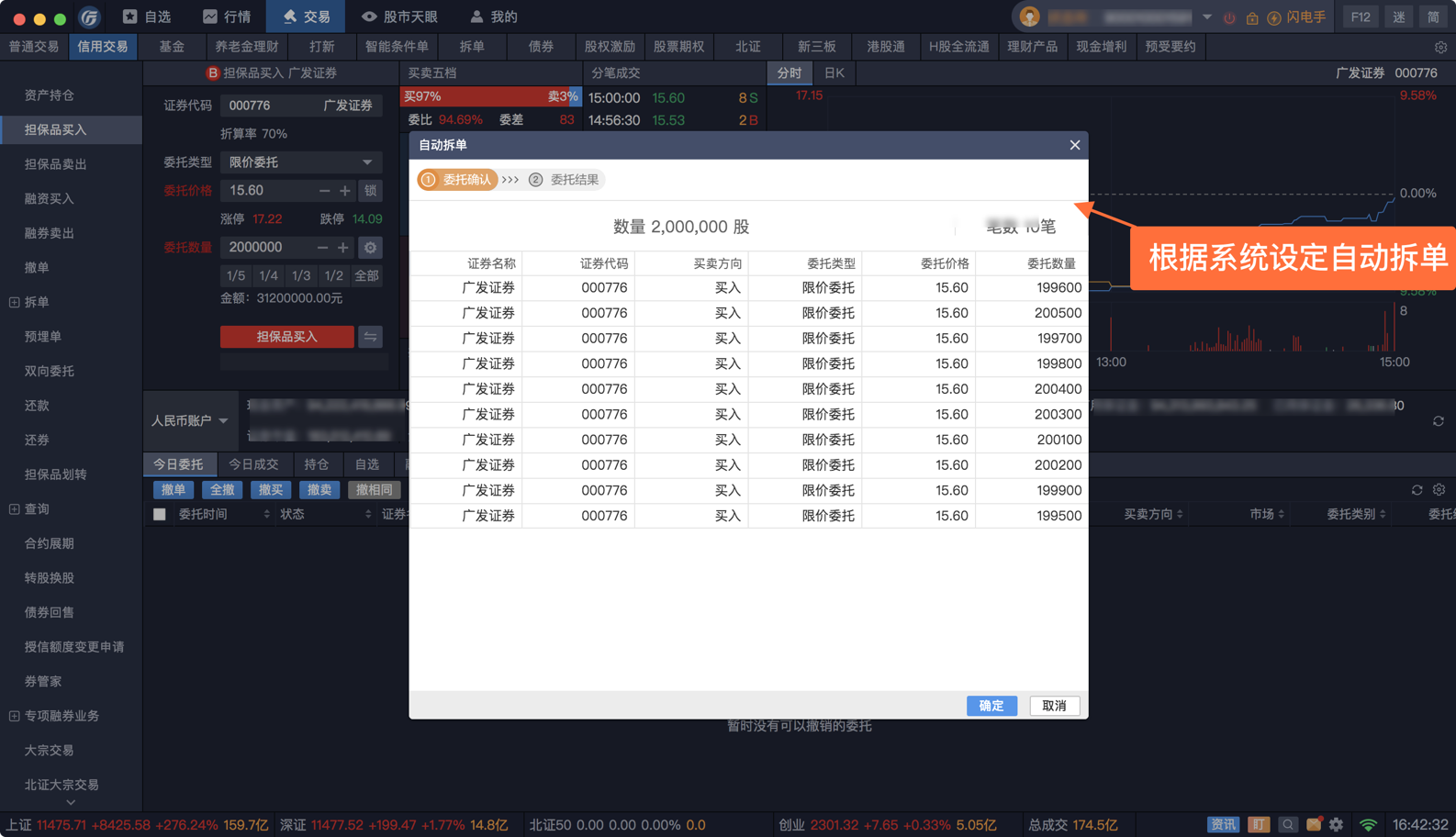Click the 锁 price lock button
Viewport: 1456px width, 837px height.
(370, 190)
